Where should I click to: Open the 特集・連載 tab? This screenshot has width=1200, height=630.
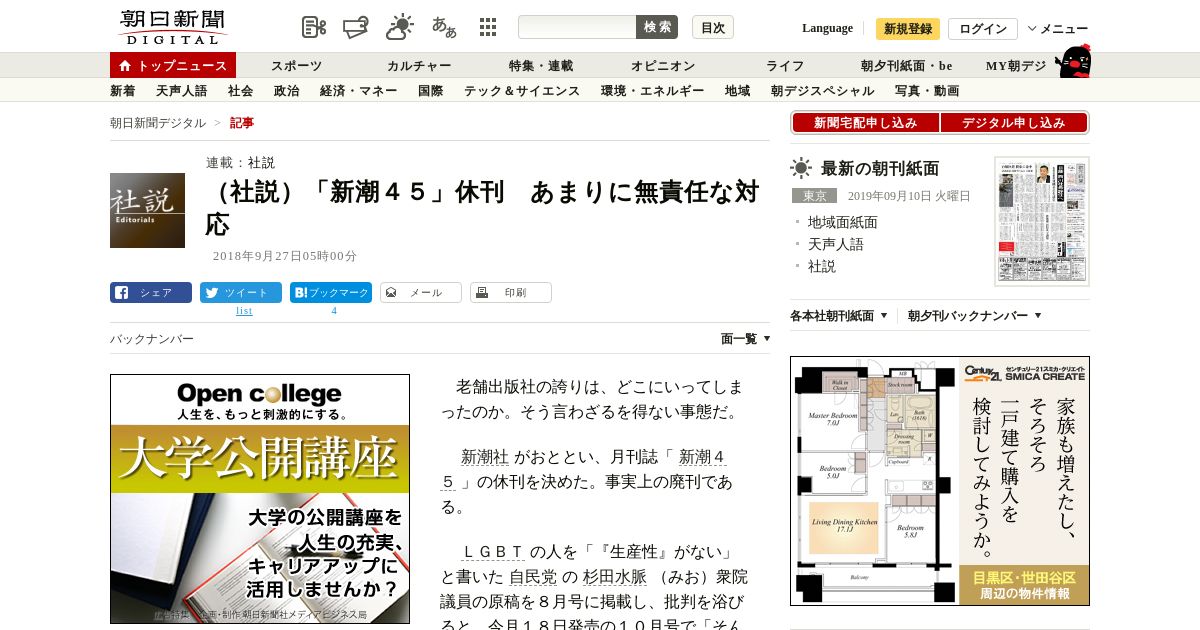541,66
